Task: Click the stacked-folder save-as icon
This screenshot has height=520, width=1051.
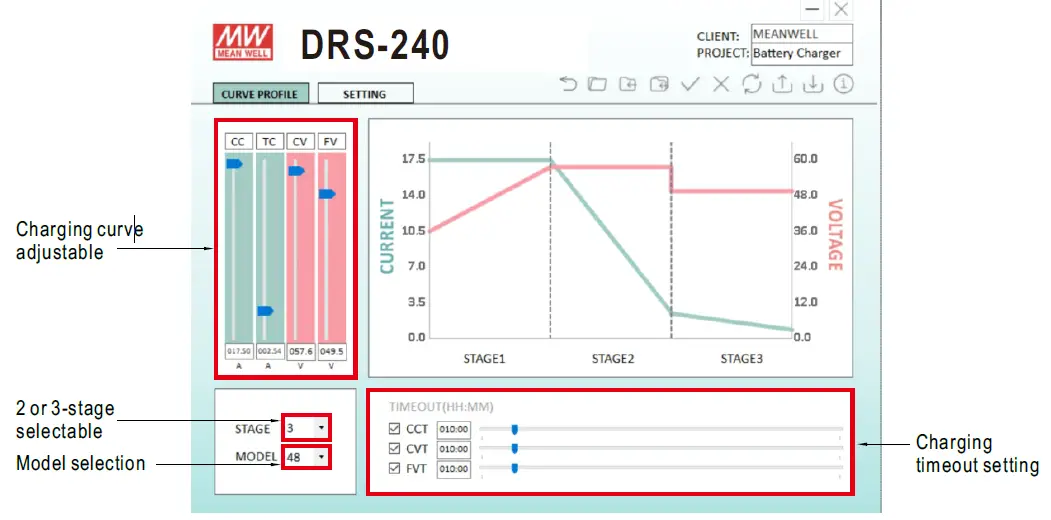Action: (x=659, y=84)
